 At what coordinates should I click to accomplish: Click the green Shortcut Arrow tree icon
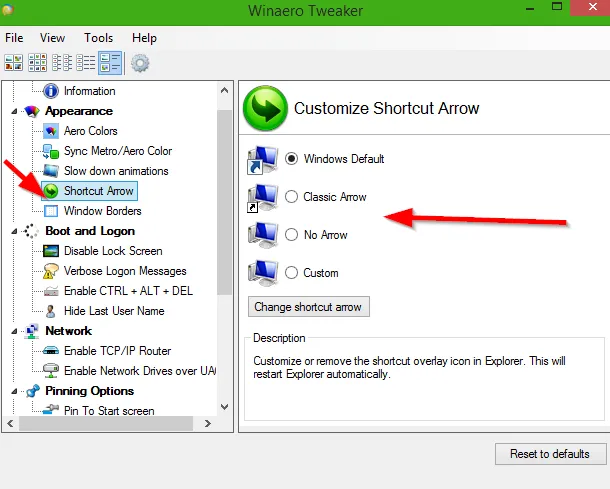(x=51, y=191)
